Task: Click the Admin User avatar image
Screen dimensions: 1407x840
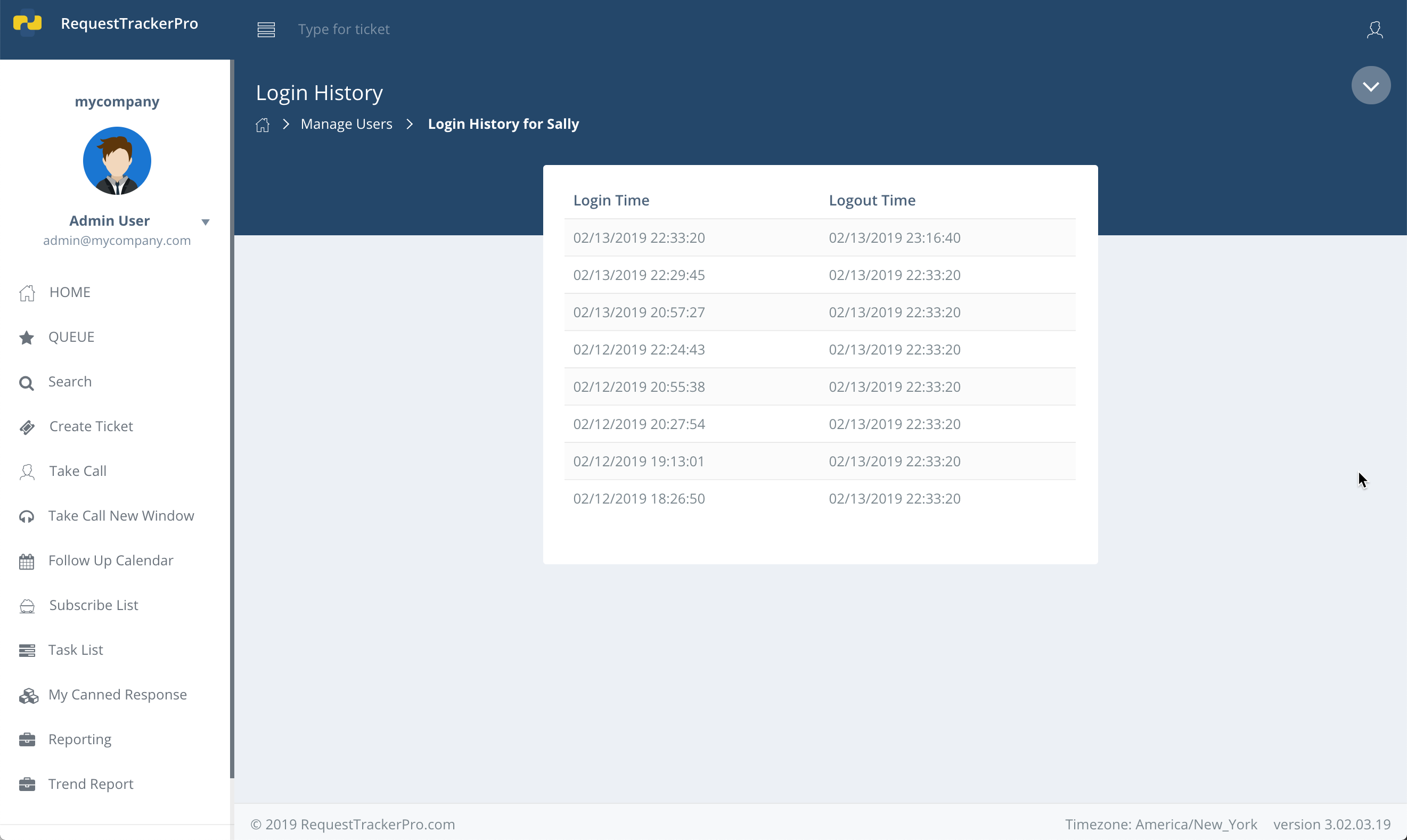Action: (117, 161)
